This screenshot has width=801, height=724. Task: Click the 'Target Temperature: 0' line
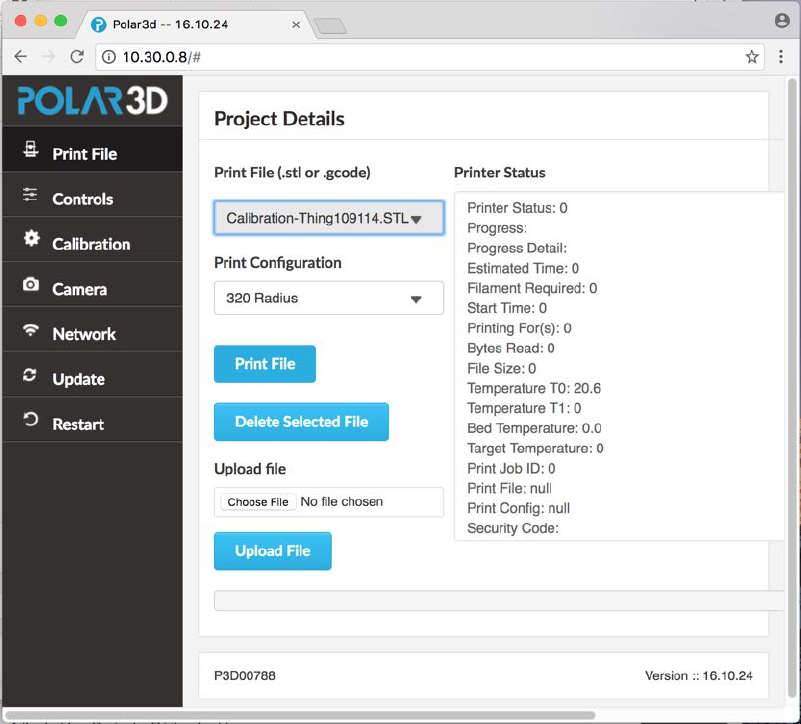pos(535,448)
